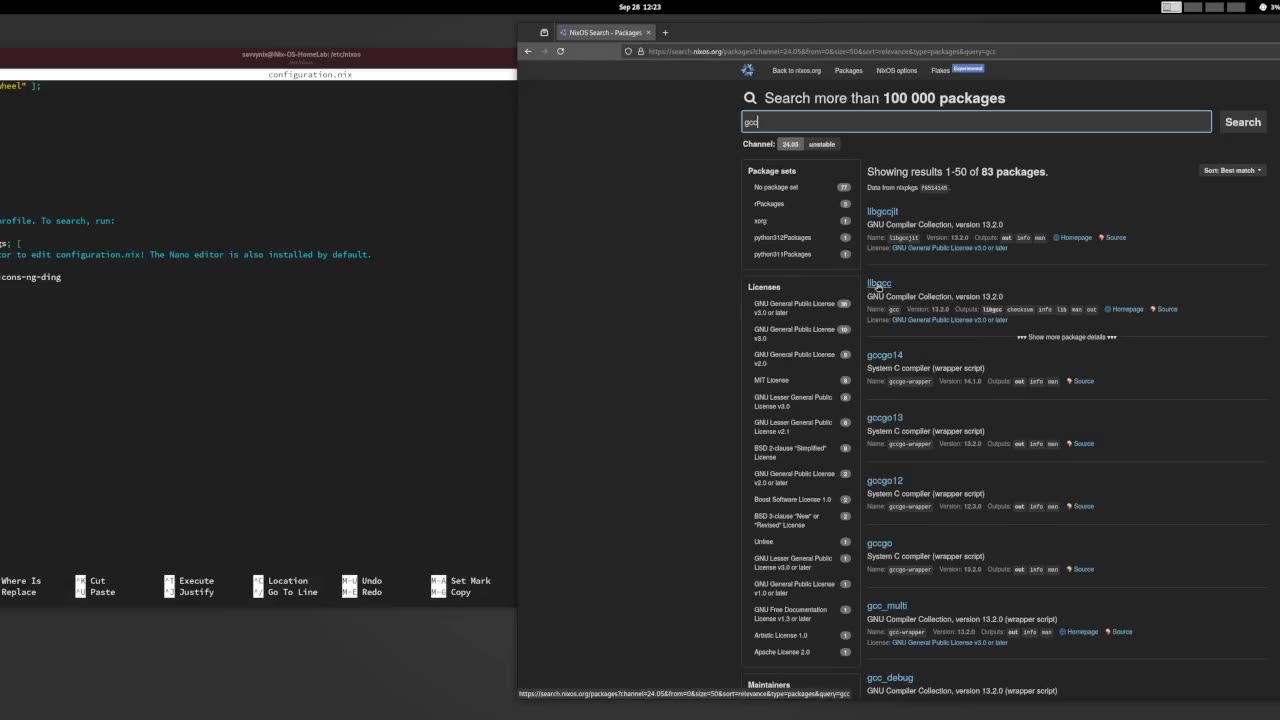Select the 24.05 channel
Image resolution: width=1280 pixels, height=720 pixels.
(x=791, y=144)
